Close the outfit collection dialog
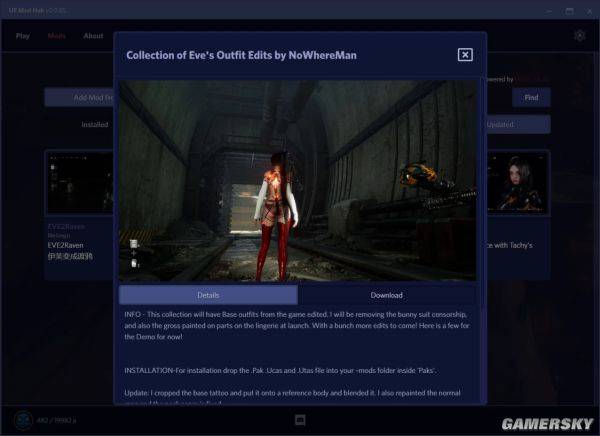 click(x=465, y=55)
